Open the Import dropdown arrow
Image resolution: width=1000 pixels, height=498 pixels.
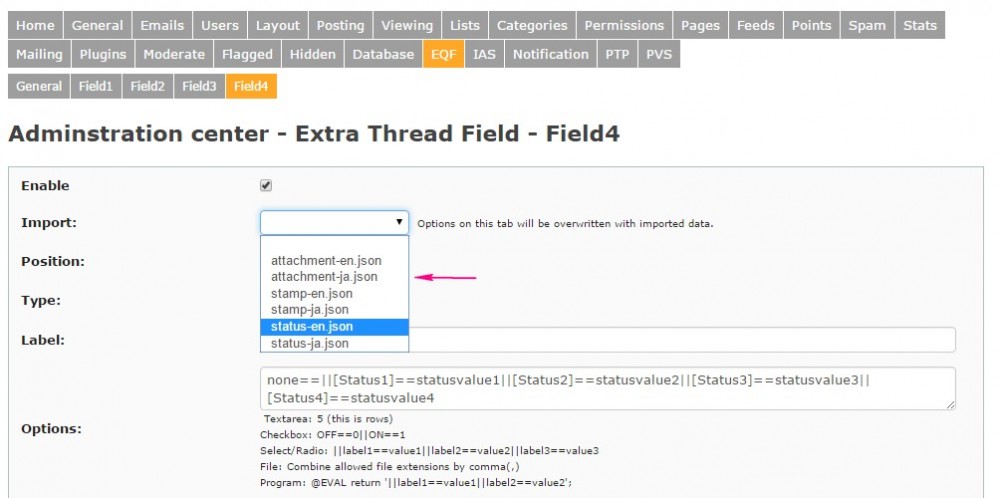399,222
